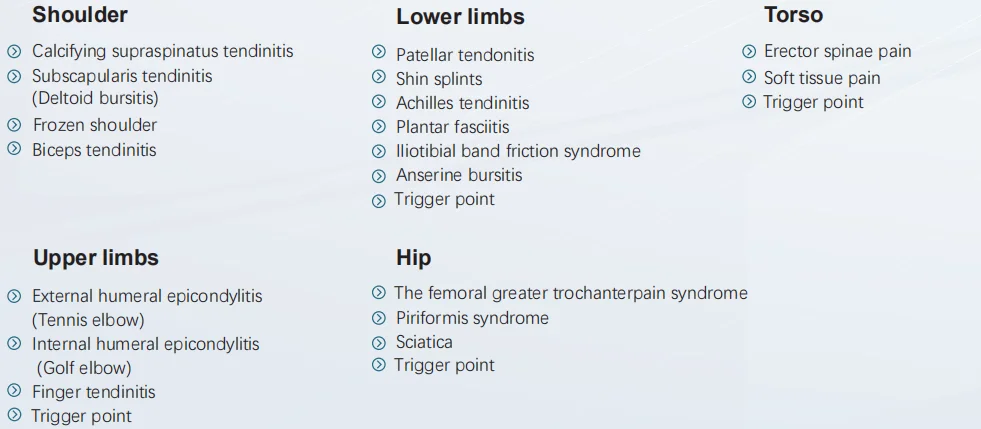This screenshot has height=429, width=981.
Task: Click Trigger point under the Torso list
Action: pyautogui.click(x=813, y=102)
